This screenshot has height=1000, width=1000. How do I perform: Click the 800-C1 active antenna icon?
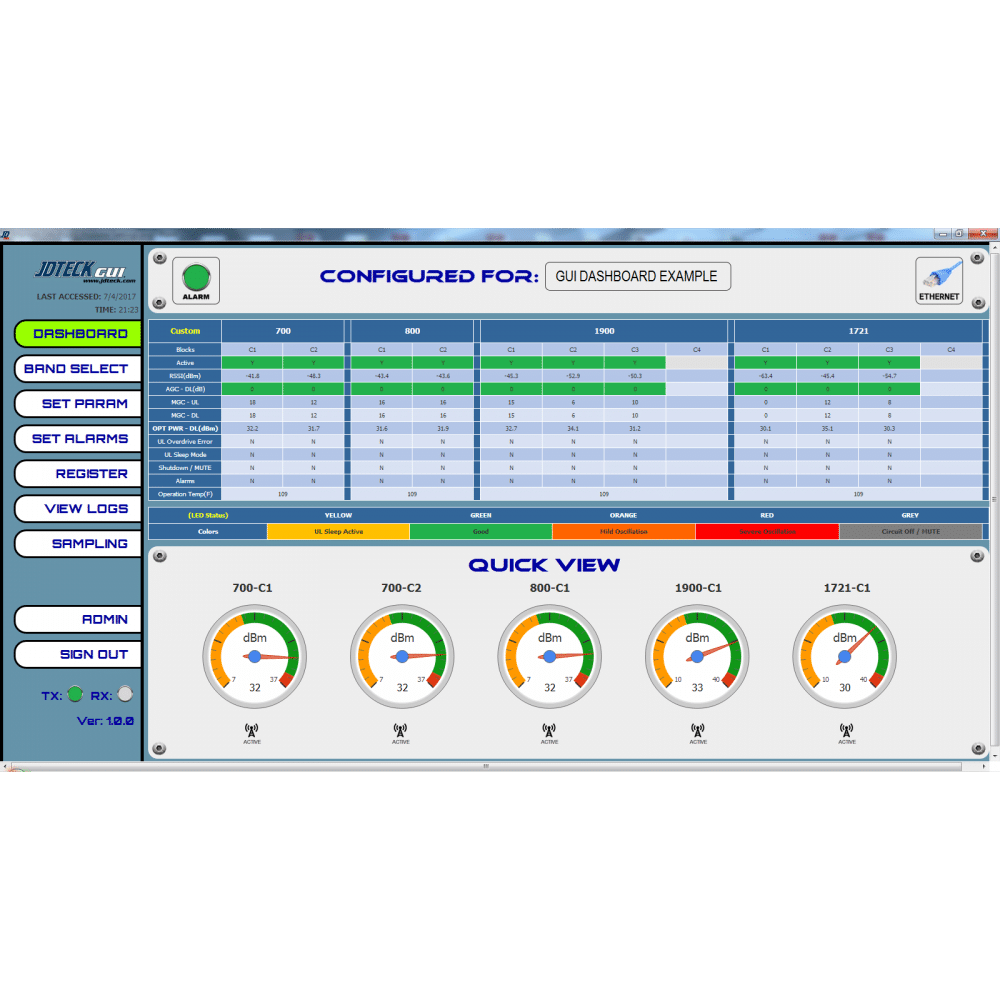click(549, 732)
